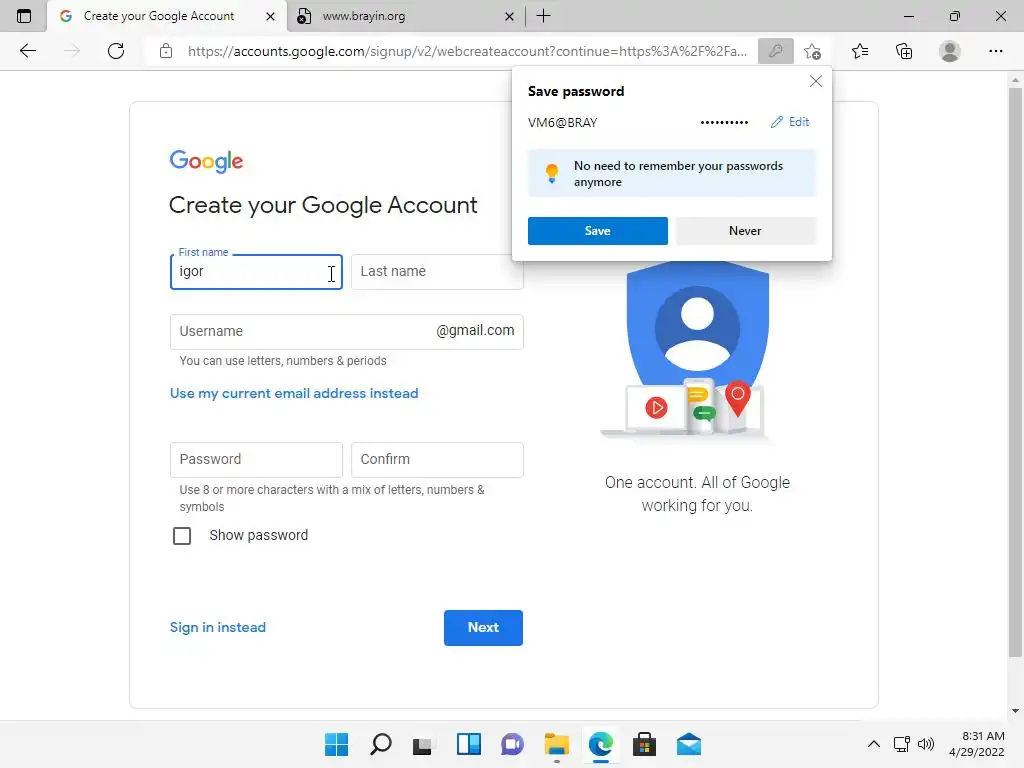
Task: Close the Google Account tab
Action: [270, 16]
